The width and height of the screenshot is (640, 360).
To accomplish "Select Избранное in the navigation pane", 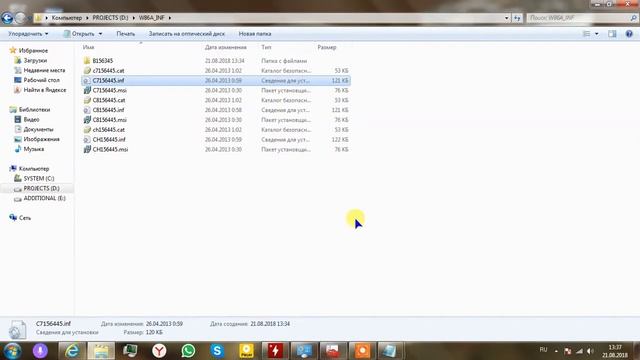I will click(33, 51).
